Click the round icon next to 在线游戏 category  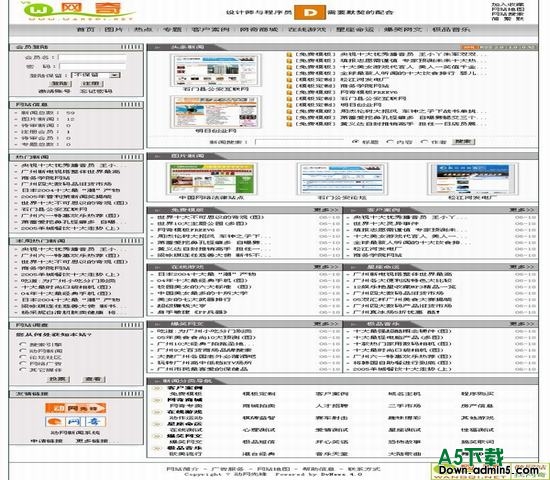tap(157, 412)
